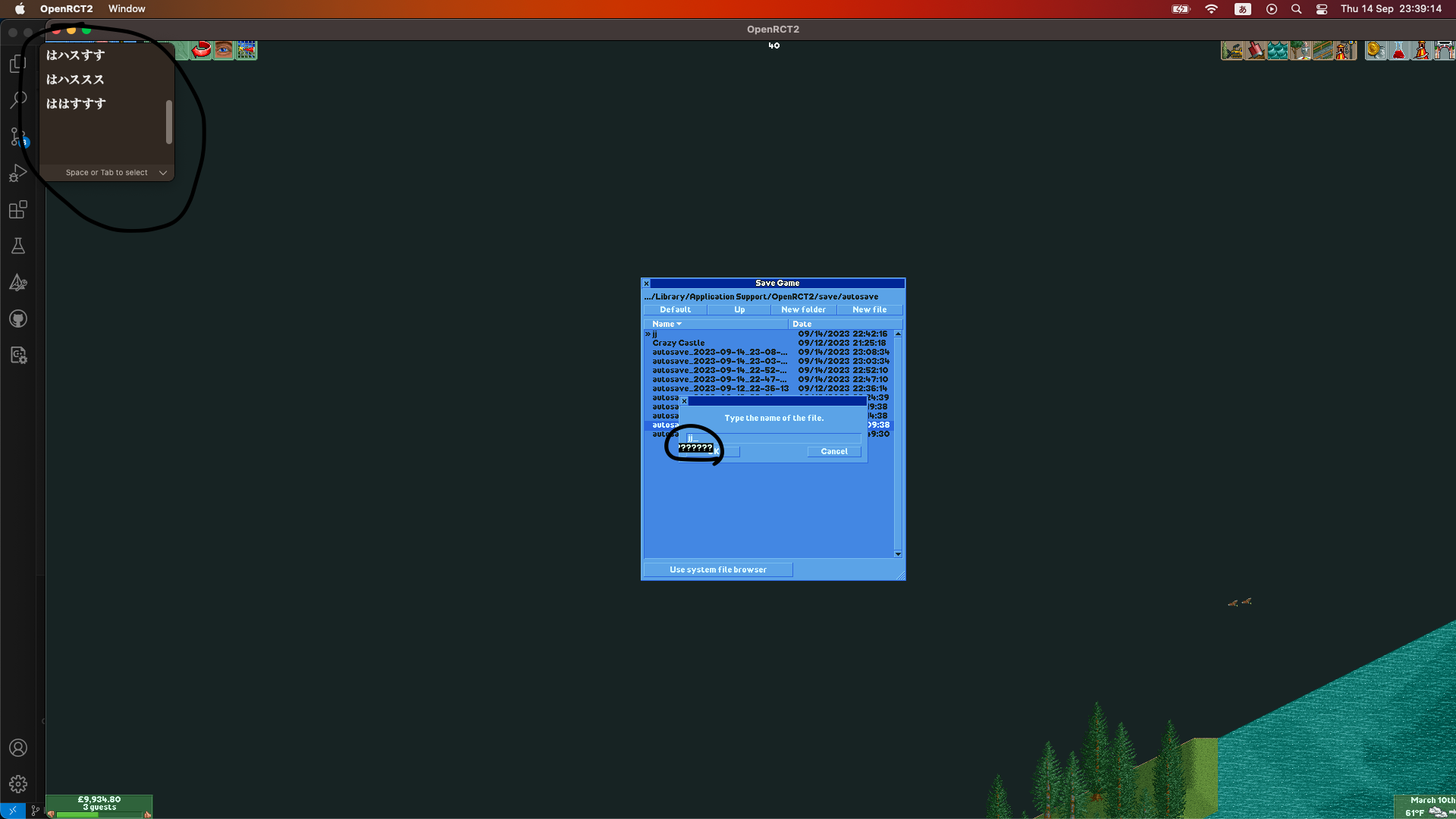Select the clear scenery bulldozer tool
The width and height of the screenshot is (1456, 819).
1232,51
